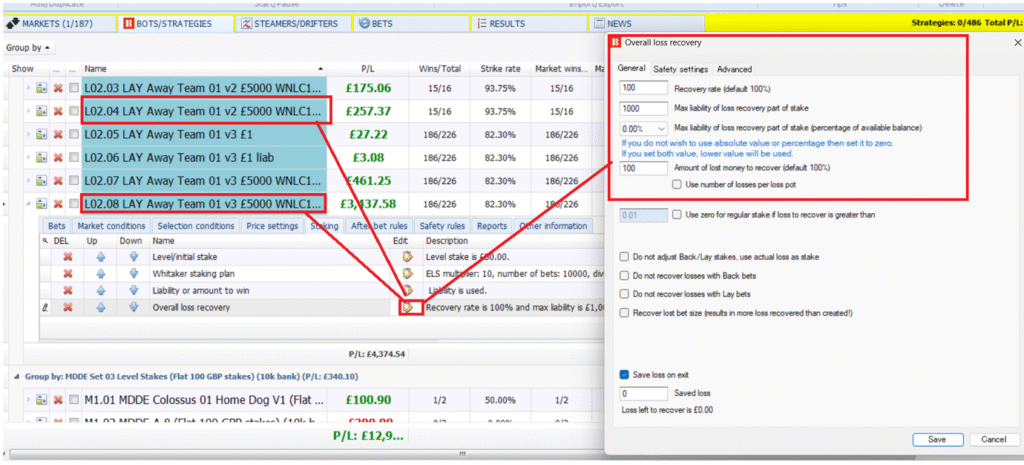The image size is (1024, 465).
Task: Remove the Level/initial stake rule
Action: [x=67, y=257]
